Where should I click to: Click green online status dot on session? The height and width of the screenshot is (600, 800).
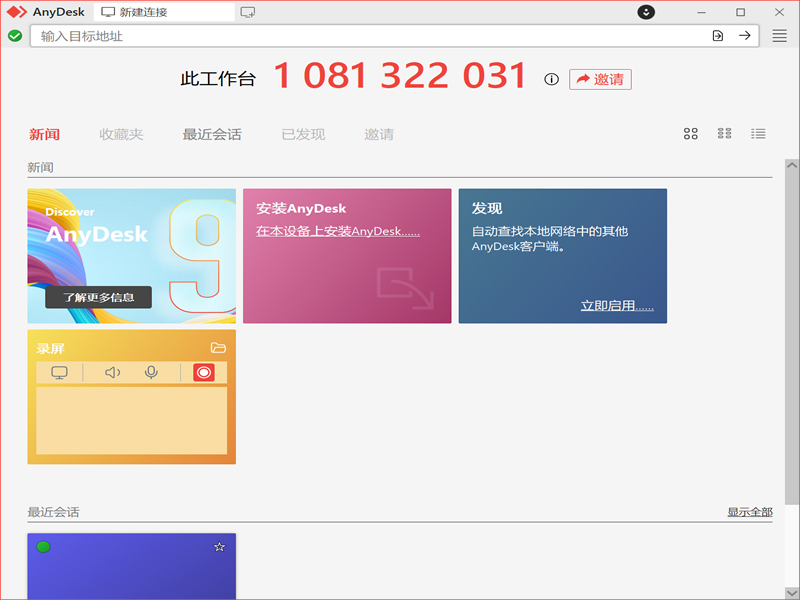click(43, 547)
